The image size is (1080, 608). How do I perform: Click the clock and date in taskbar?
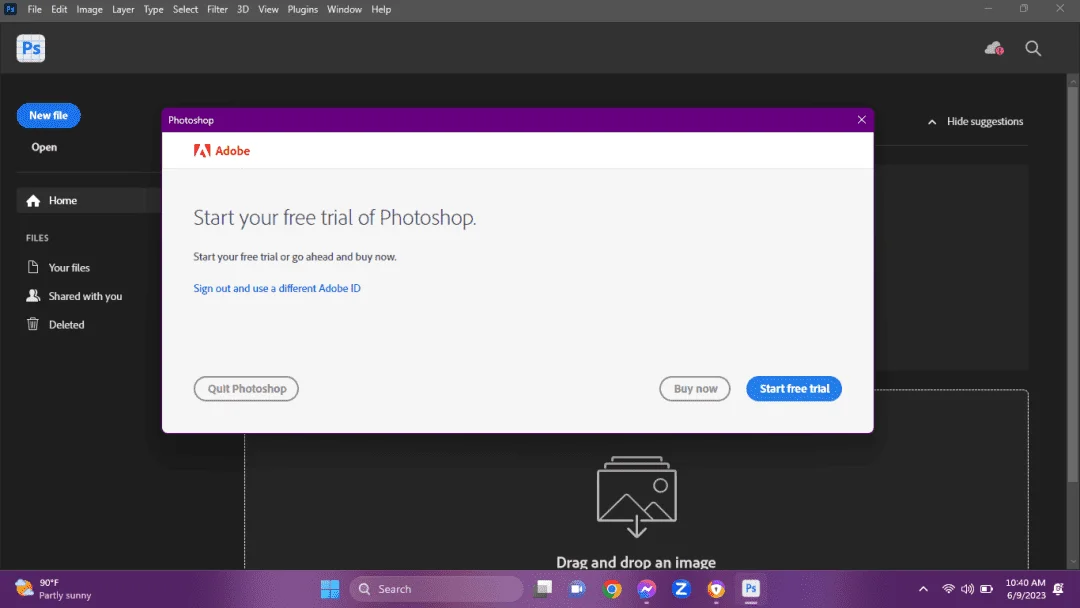click(x=1025, y=589)
